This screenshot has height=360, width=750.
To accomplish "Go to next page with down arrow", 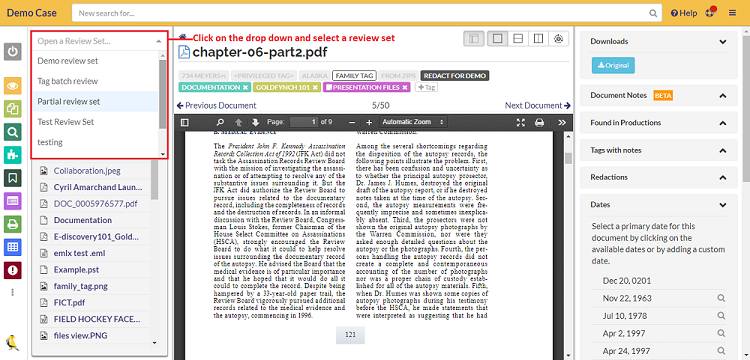I will point(255,122).
